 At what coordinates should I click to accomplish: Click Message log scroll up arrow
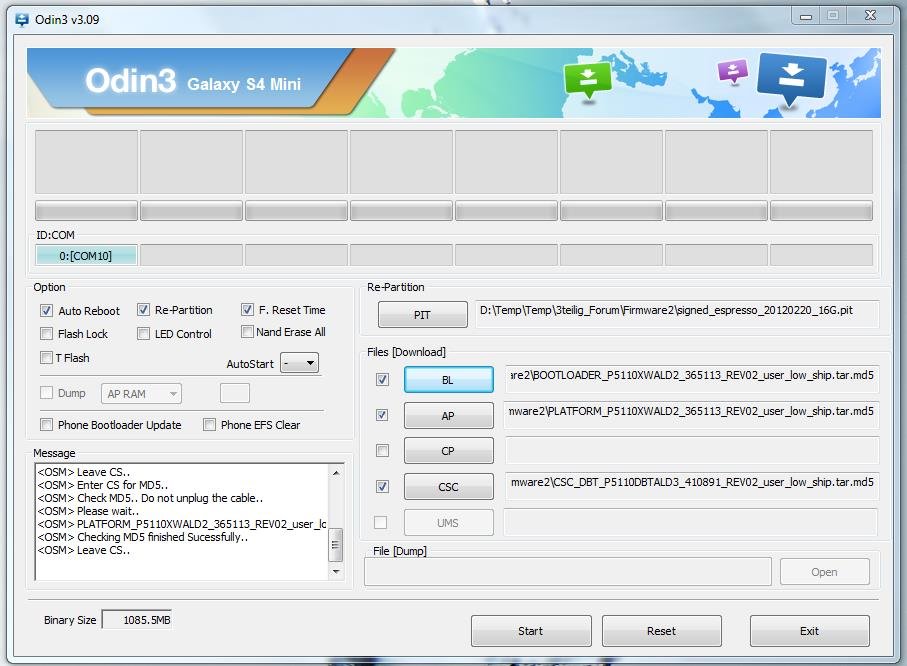(335, 473)
